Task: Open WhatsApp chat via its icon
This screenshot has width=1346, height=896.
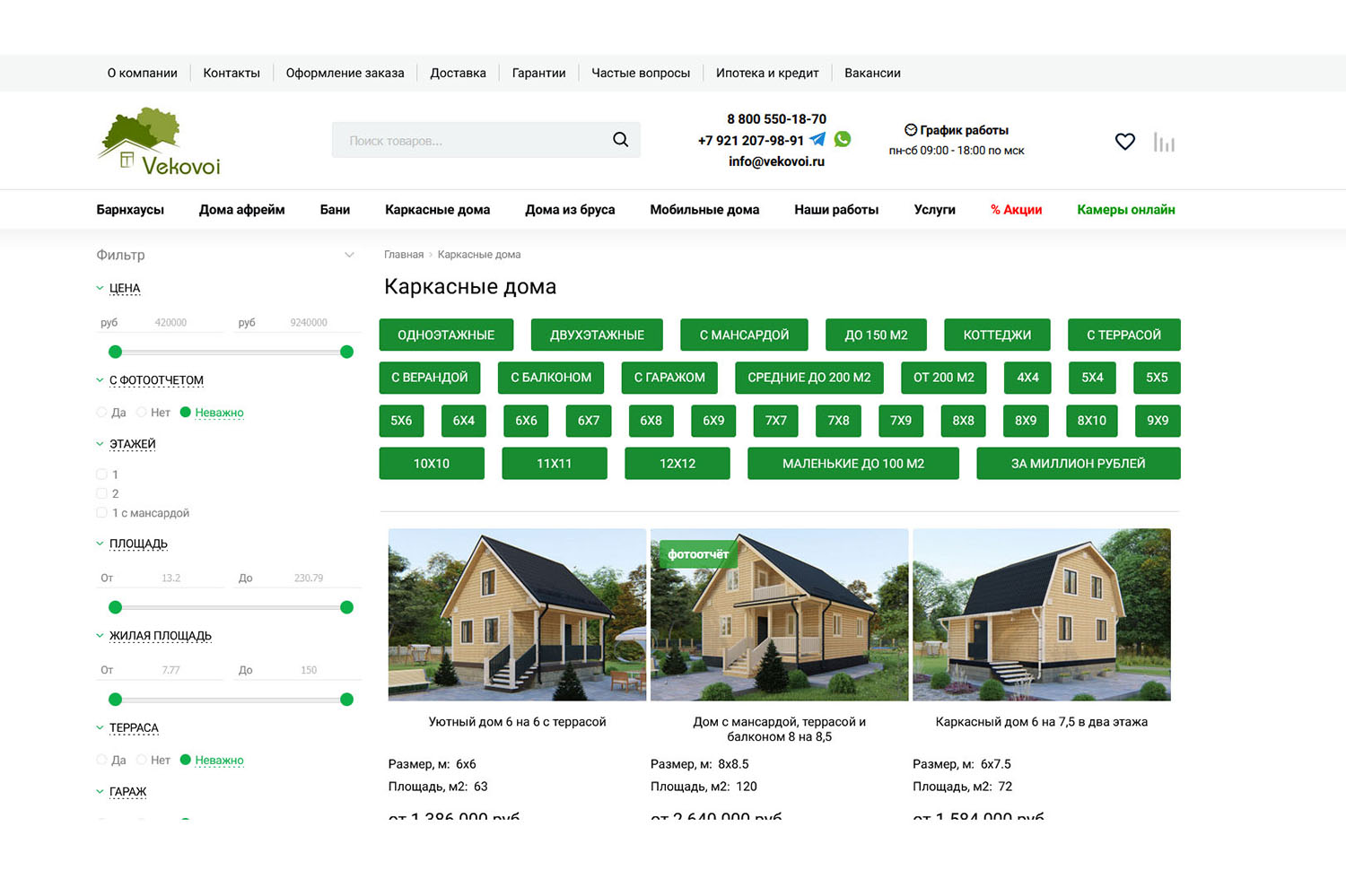Action: click(843, 139)
